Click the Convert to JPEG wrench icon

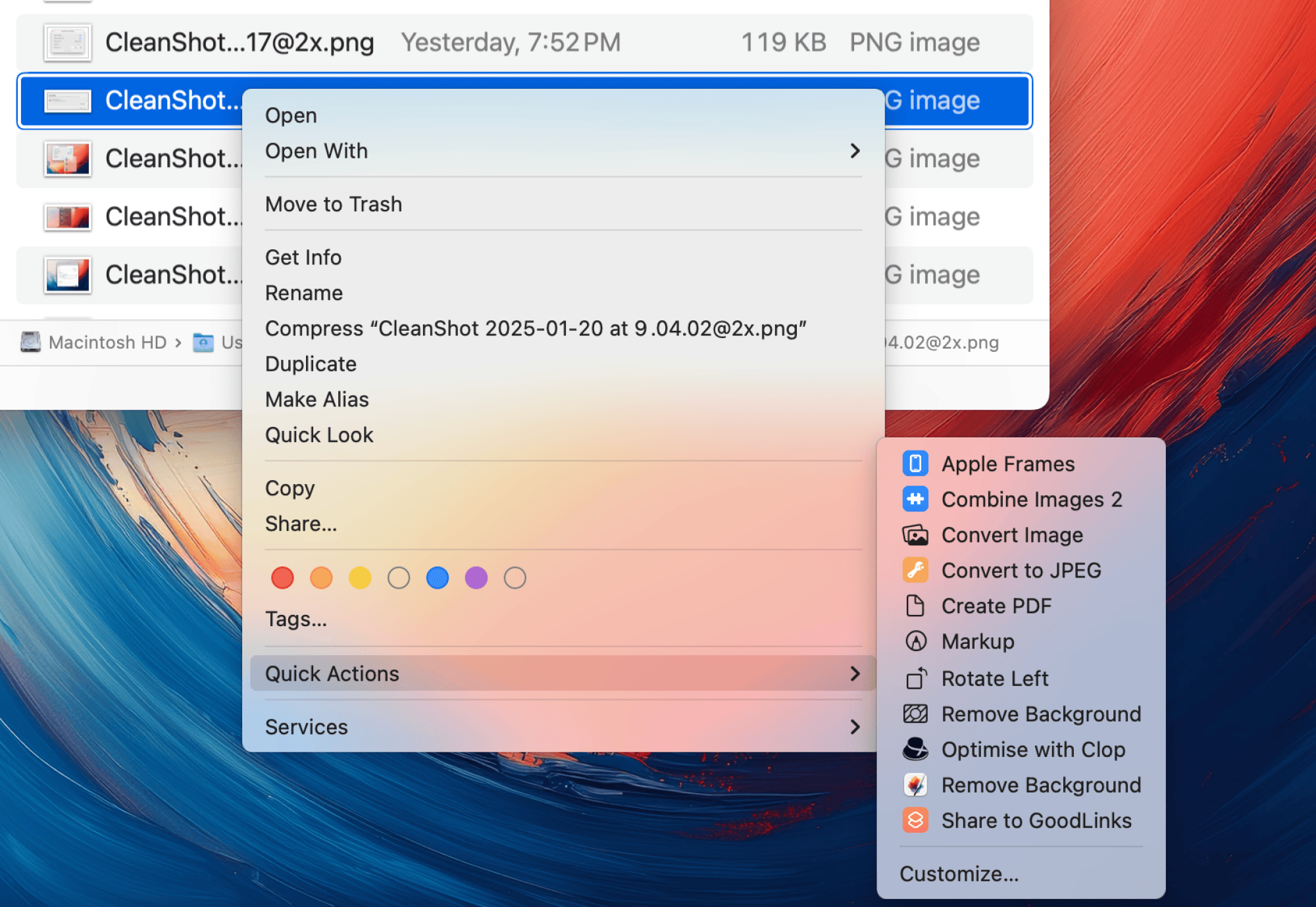click(915, 570)
